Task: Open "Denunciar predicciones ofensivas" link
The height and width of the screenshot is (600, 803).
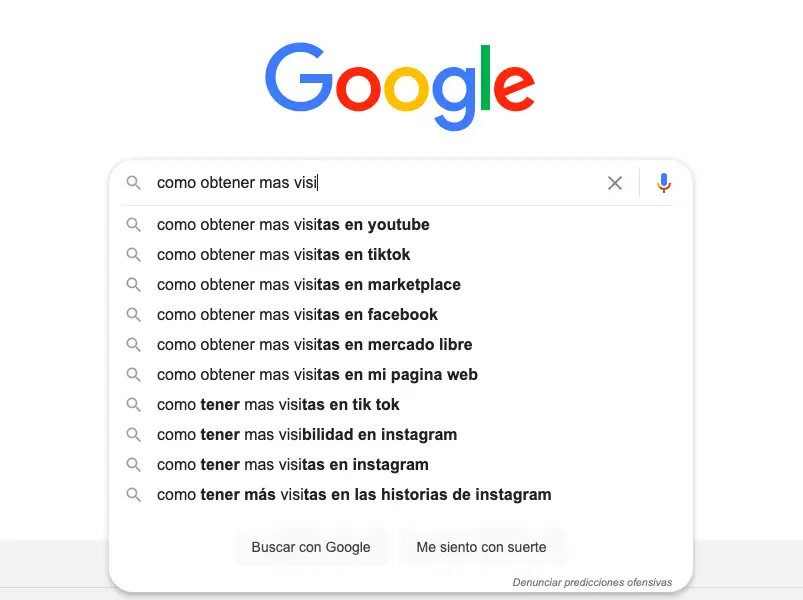Action: click(x=592, y=582)
